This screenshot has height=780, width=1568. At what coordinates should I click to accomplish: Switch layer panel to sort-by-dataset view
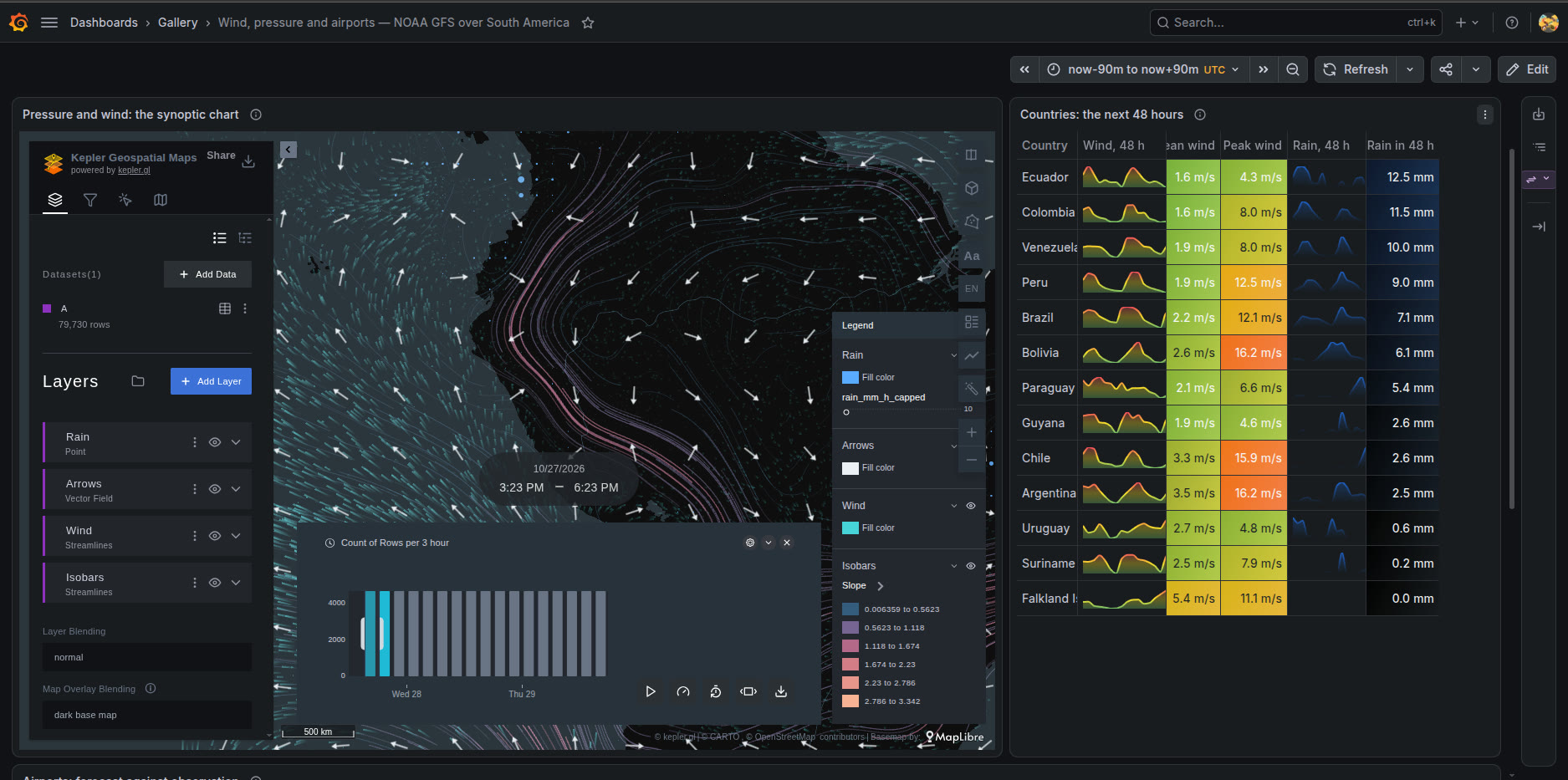point(245,238)
